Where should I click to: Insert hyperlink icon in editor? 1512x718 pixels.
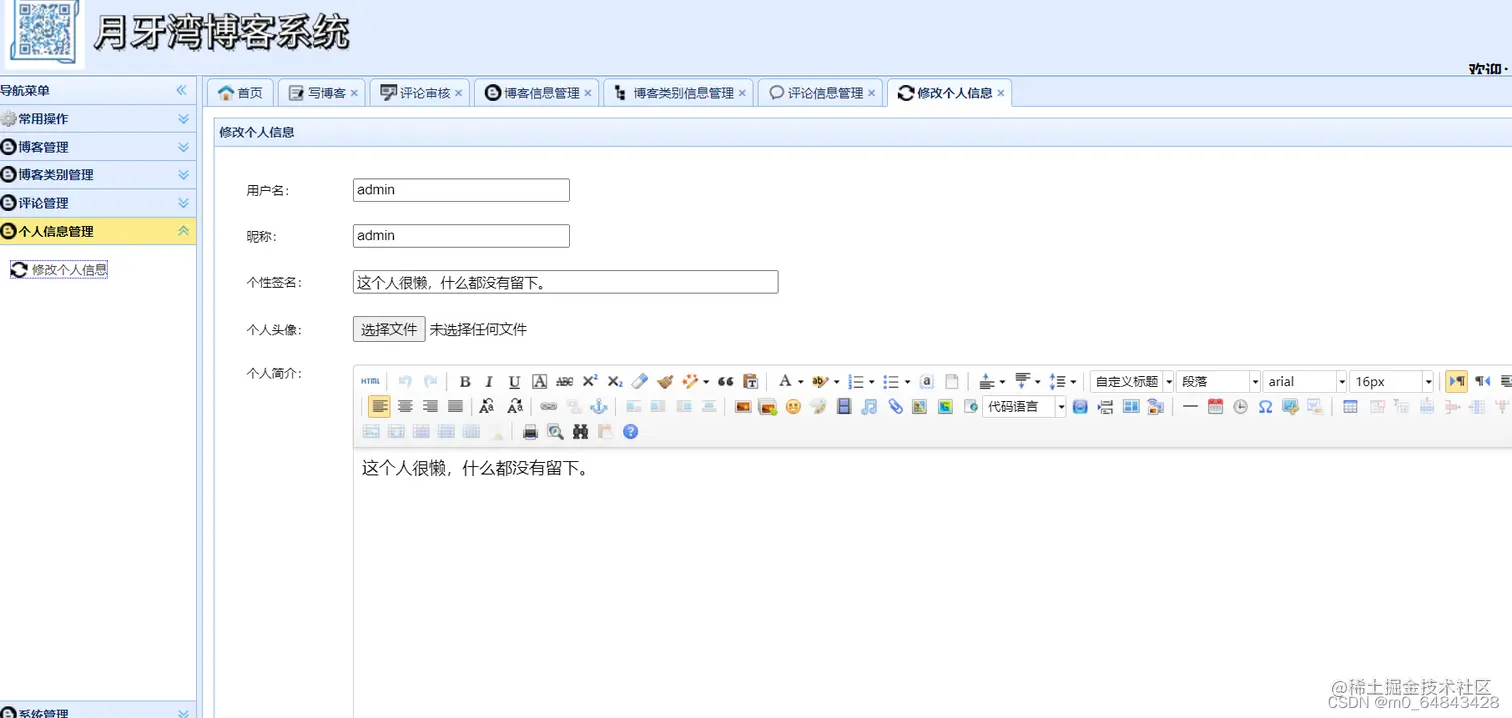548,407
